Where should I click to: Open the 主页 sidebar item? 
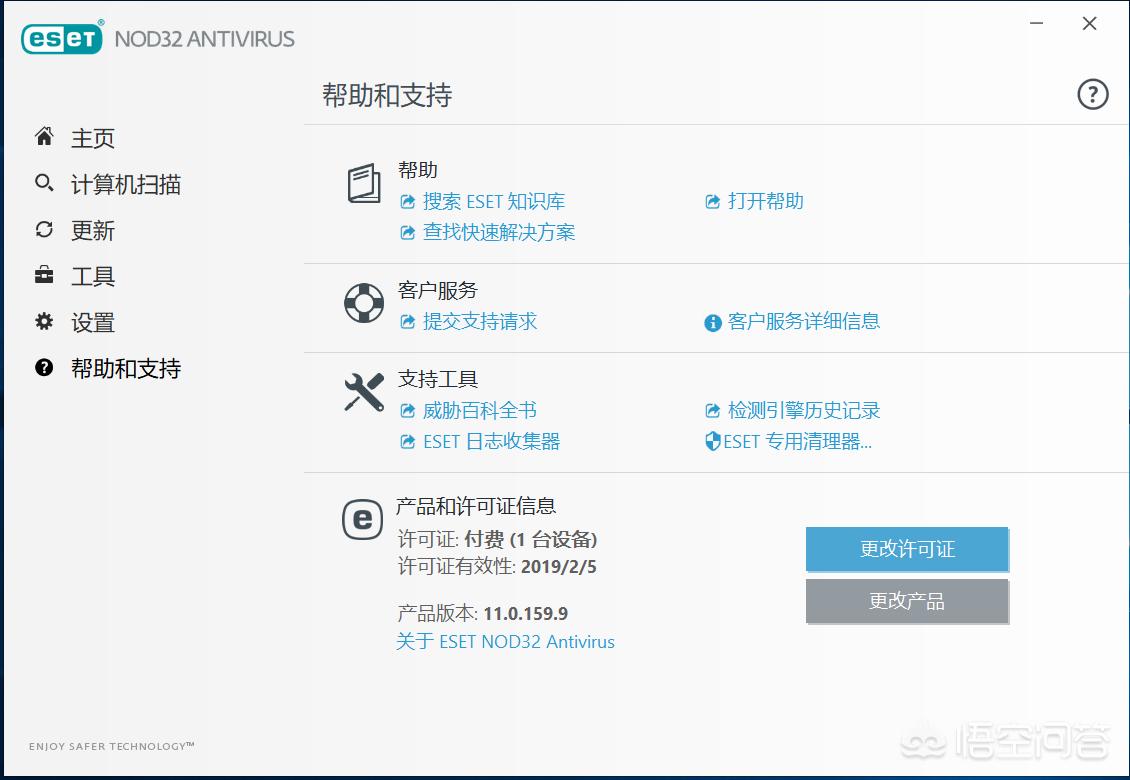pos(92,138)
